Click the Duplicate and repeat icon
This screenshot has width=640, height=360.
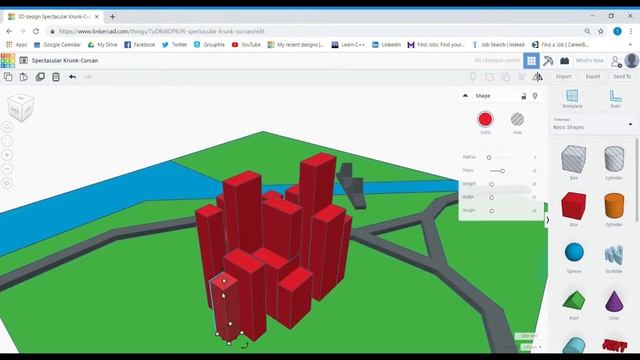pos(40,77)
